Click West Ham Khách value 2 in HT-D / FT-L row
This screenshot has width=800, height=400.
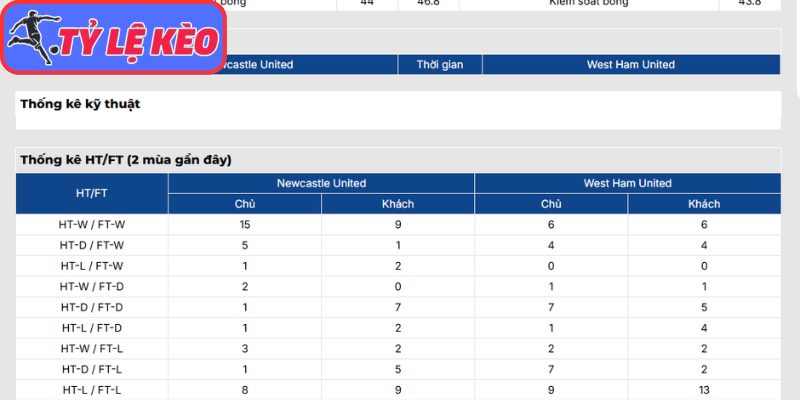click(x=704, y=369)
